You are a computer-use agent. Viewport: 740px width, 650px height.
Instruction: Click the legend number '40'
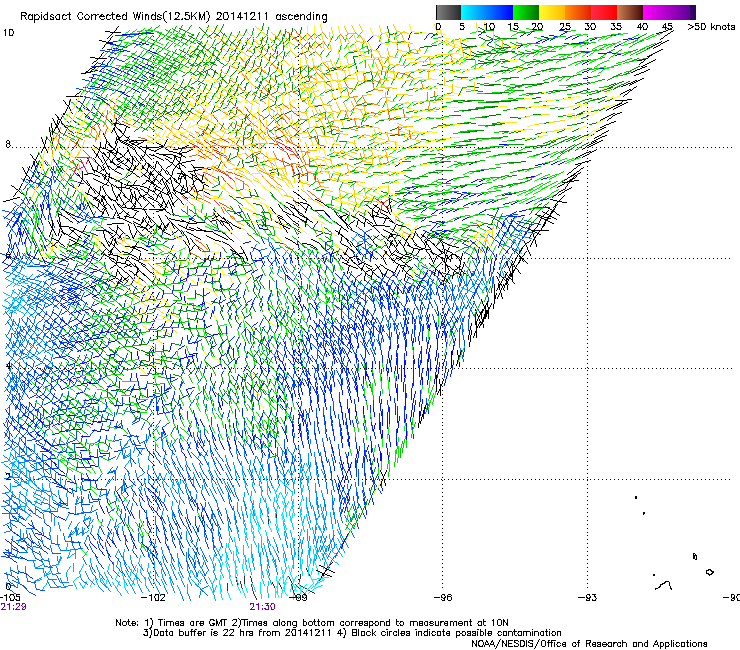642,27
